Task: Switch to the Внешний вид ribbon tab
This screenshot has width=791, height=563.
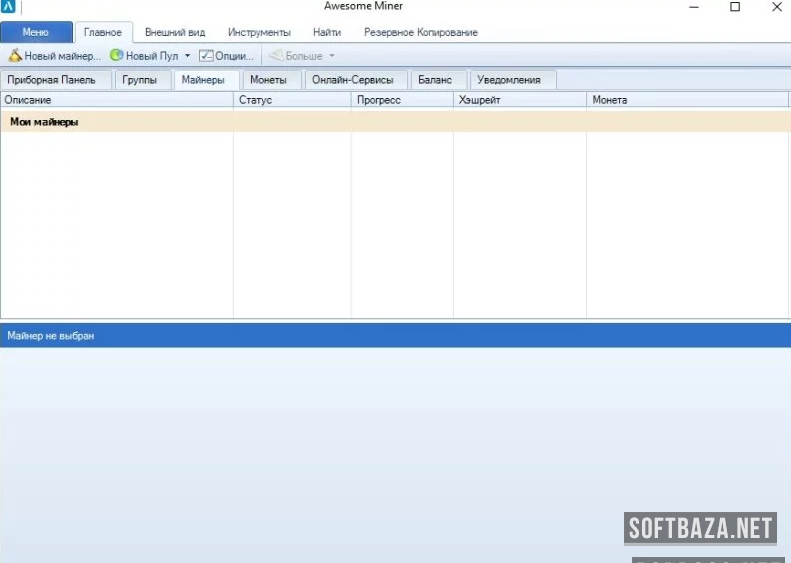Action: pyautogui.click(x=175, y=32)
